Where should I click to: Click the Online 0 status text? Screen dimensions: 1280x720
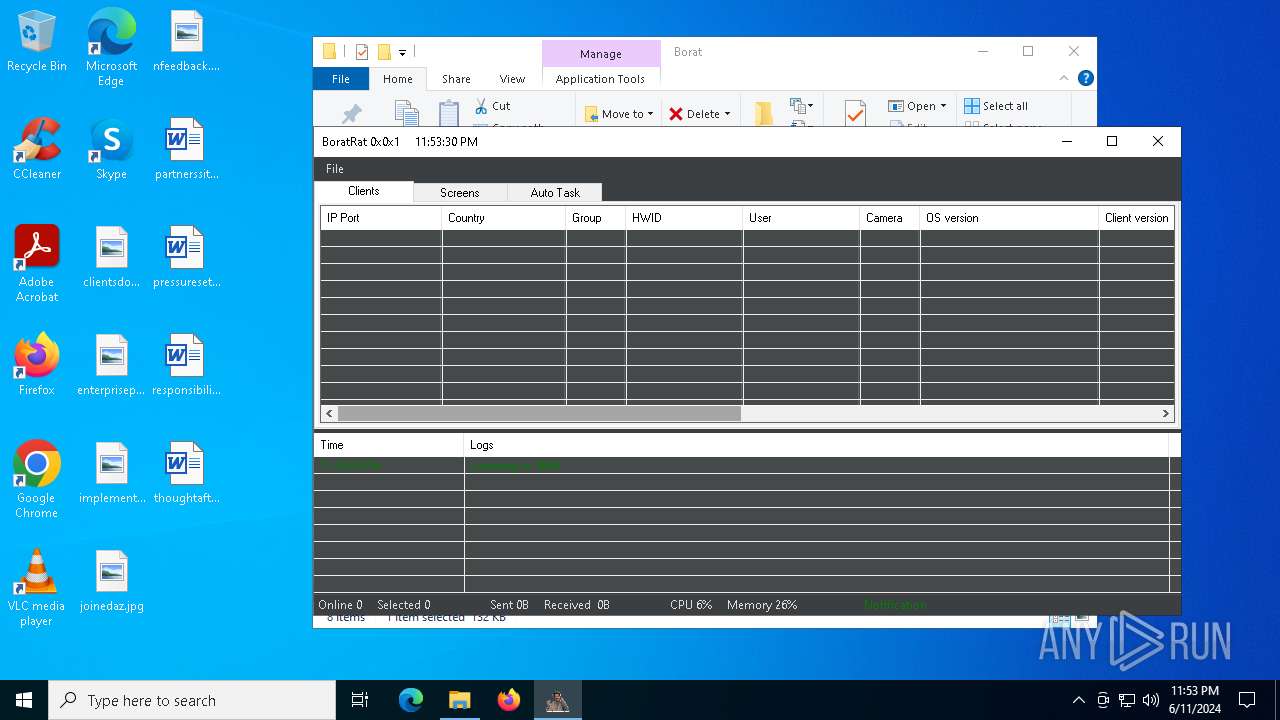340,605
